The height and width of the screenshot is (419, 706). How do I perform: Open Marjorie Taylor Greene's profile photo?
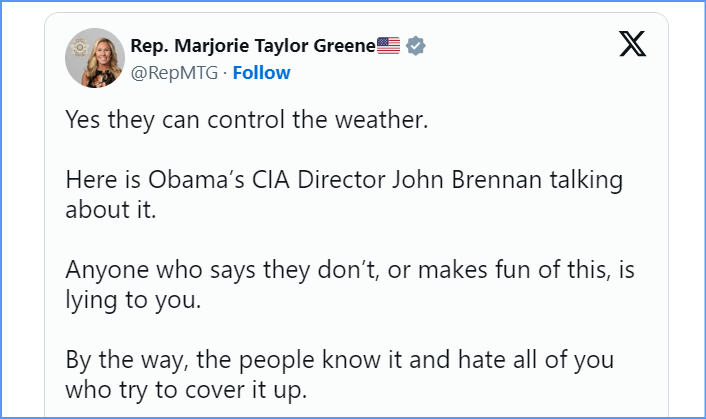[x=95, y=58]
